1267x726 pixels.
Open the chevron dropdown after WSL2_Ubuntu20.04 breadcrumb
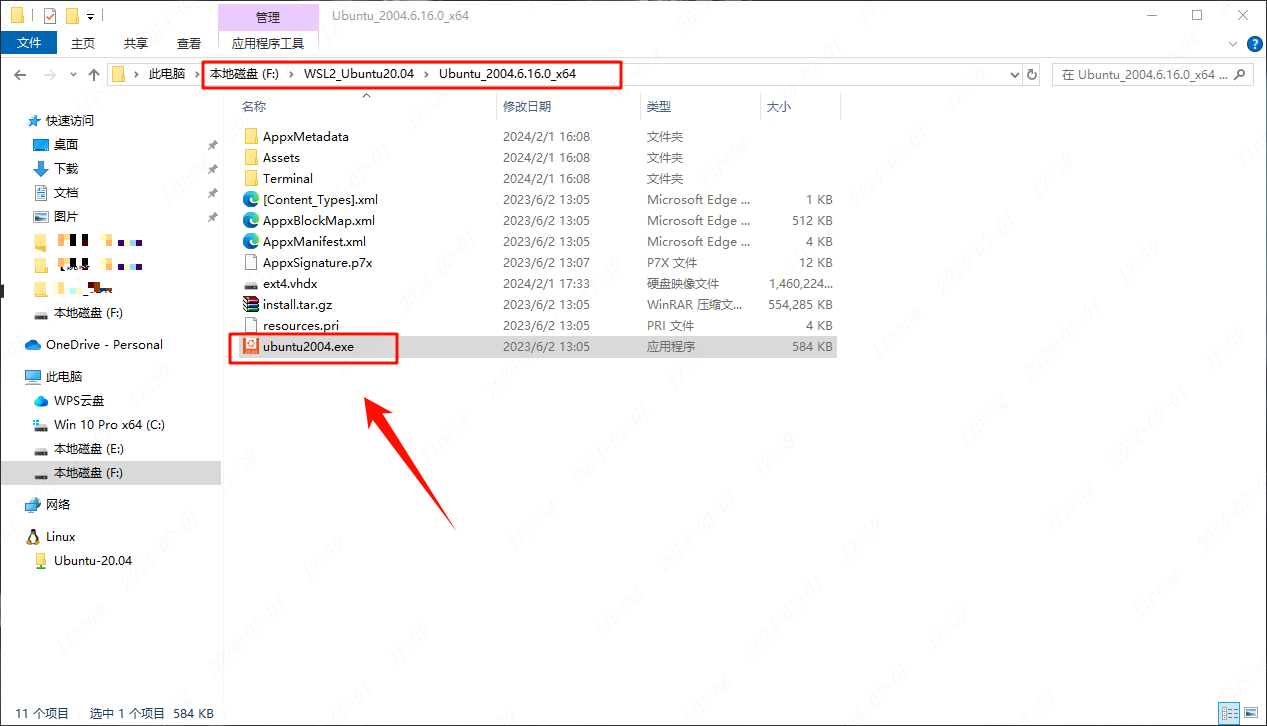[426, 74]
